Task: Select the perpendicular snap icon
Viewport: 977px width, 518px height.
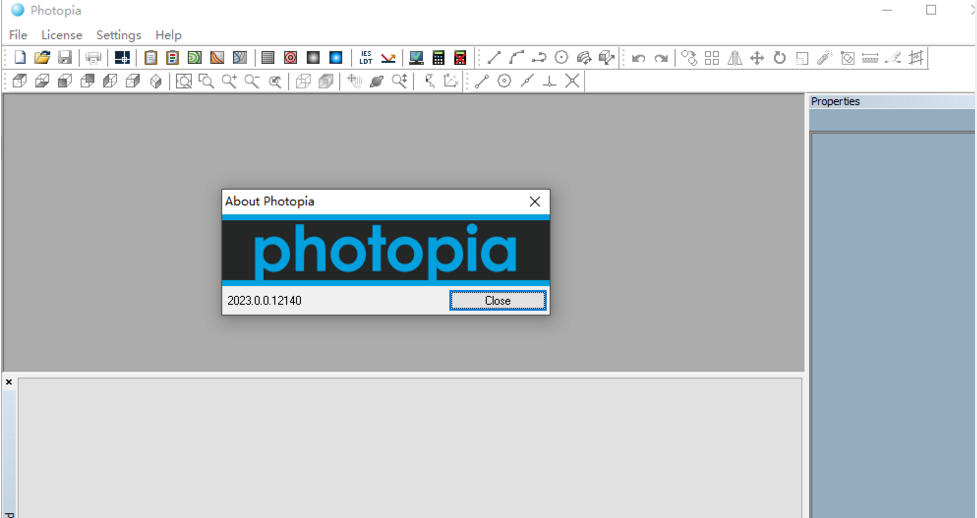Action: (550, 81)
